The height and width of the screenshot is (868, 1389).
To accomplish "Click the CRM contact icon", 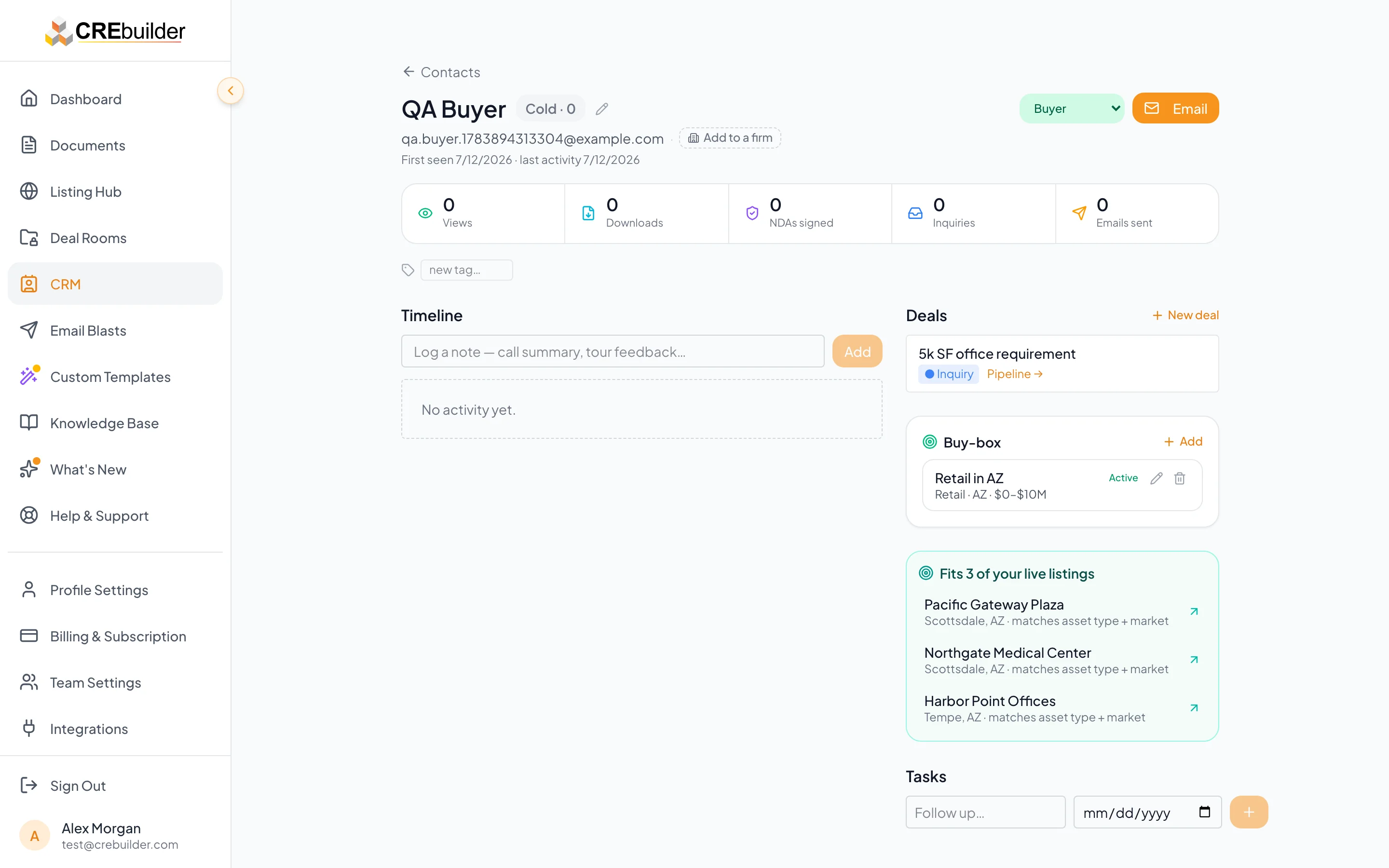I will (29, 284).
